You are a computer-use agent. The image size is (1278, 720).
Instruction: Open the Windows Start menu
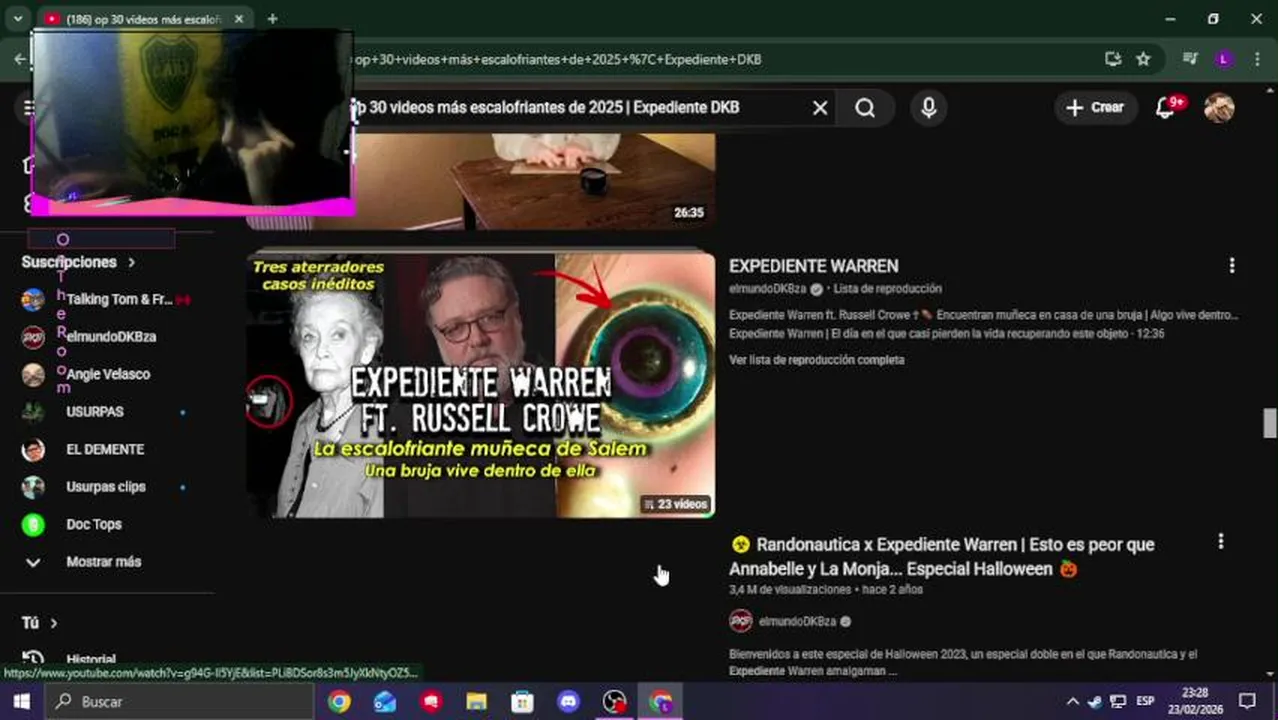[x=21, y=702]
